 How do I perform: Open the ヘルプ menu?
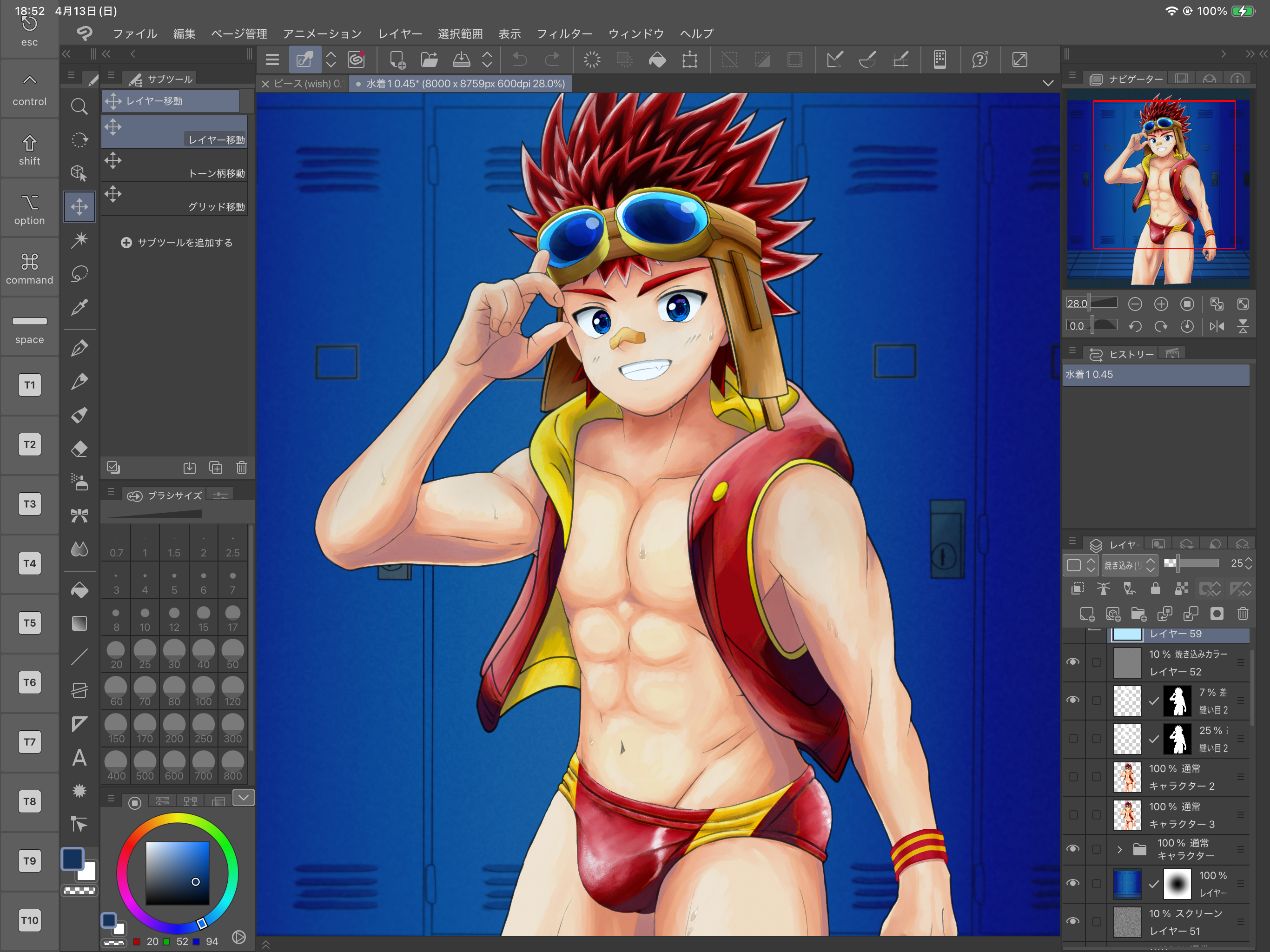[x=697, y=34]
